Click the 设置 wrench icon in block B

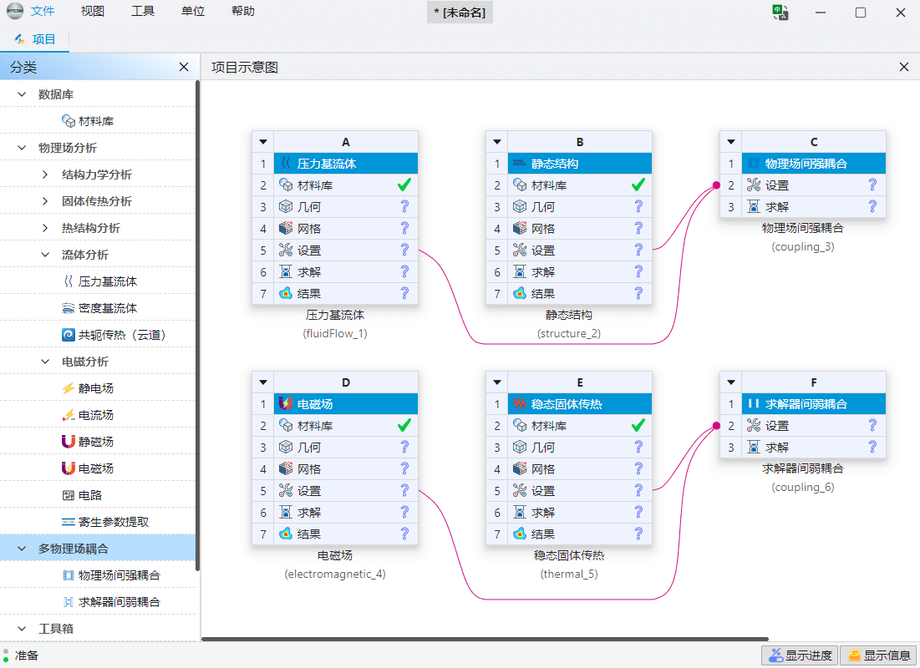(519, 251)
